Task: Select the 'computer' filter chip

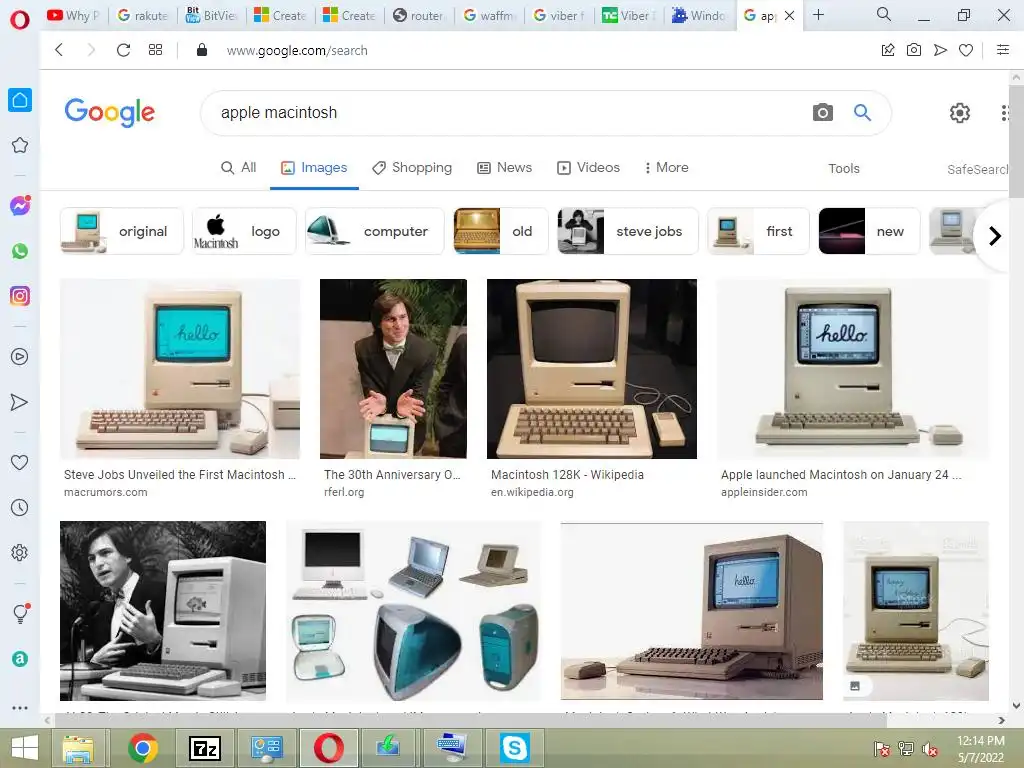Action: (x=374, y=231)
